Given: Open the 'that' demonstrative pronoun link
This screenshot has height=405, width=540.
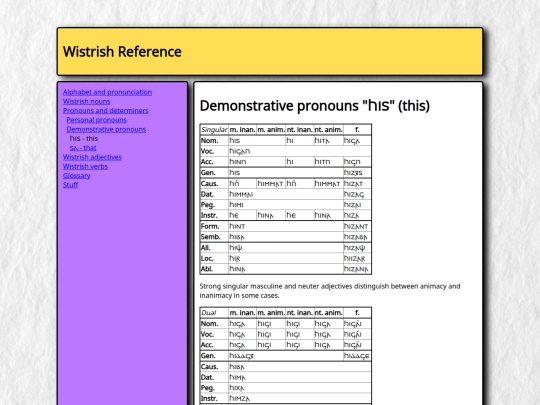Looking at the screenshot, I should (83, 148).
